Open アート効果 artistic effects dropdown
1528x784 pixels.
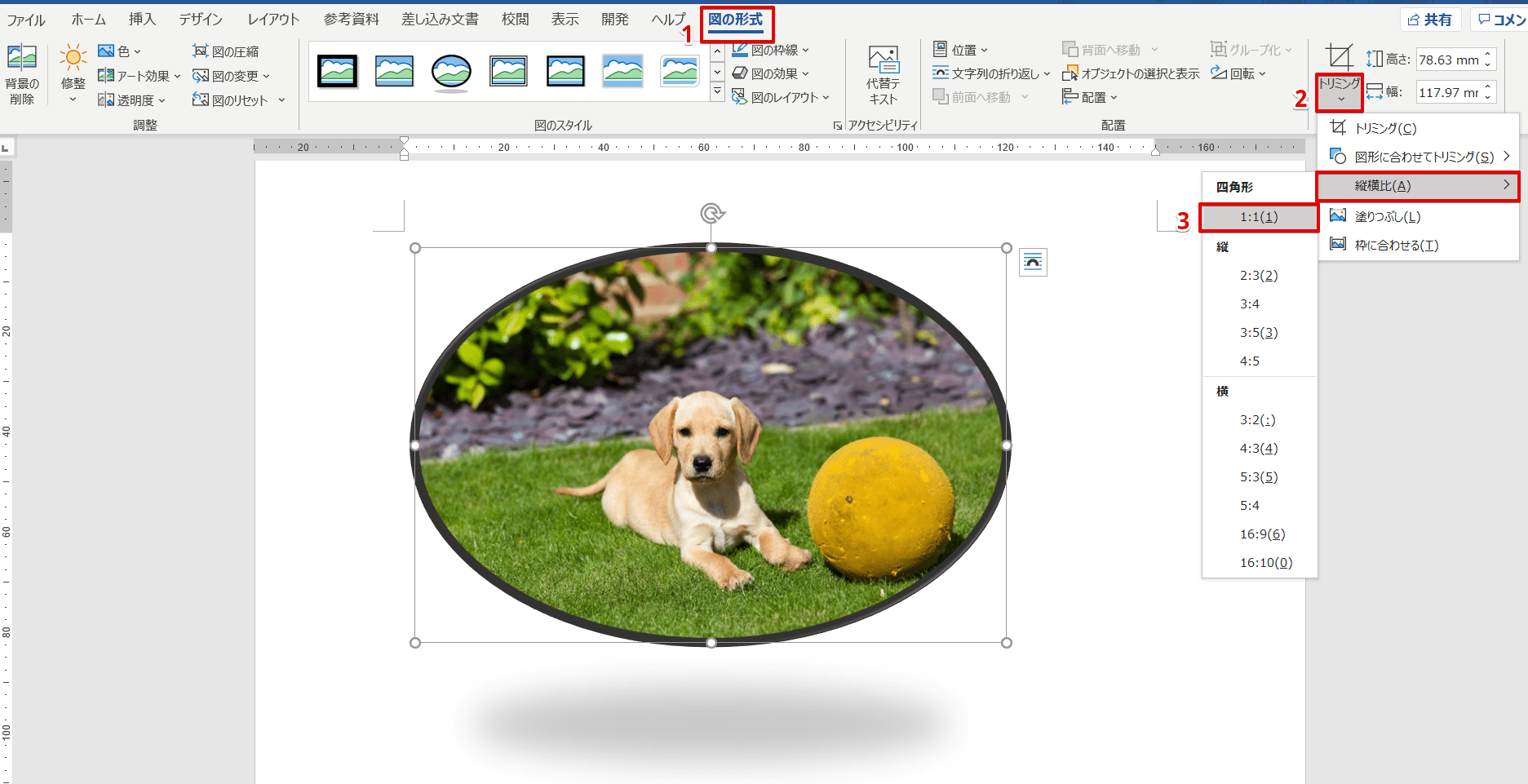pos(139,76)
